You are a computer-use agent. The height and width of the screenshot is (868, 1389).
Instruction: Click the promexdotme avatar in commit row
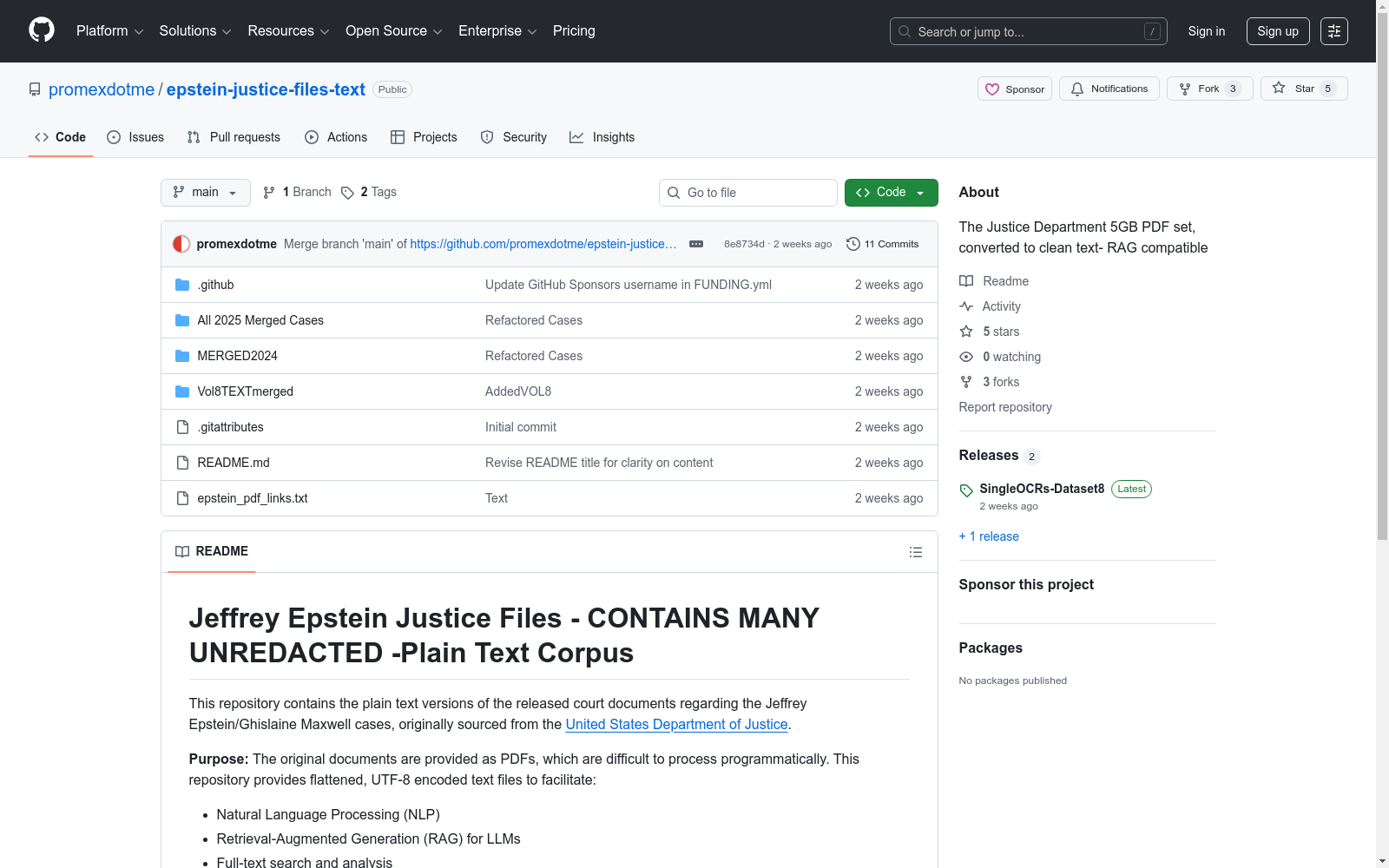coord(181,244)
